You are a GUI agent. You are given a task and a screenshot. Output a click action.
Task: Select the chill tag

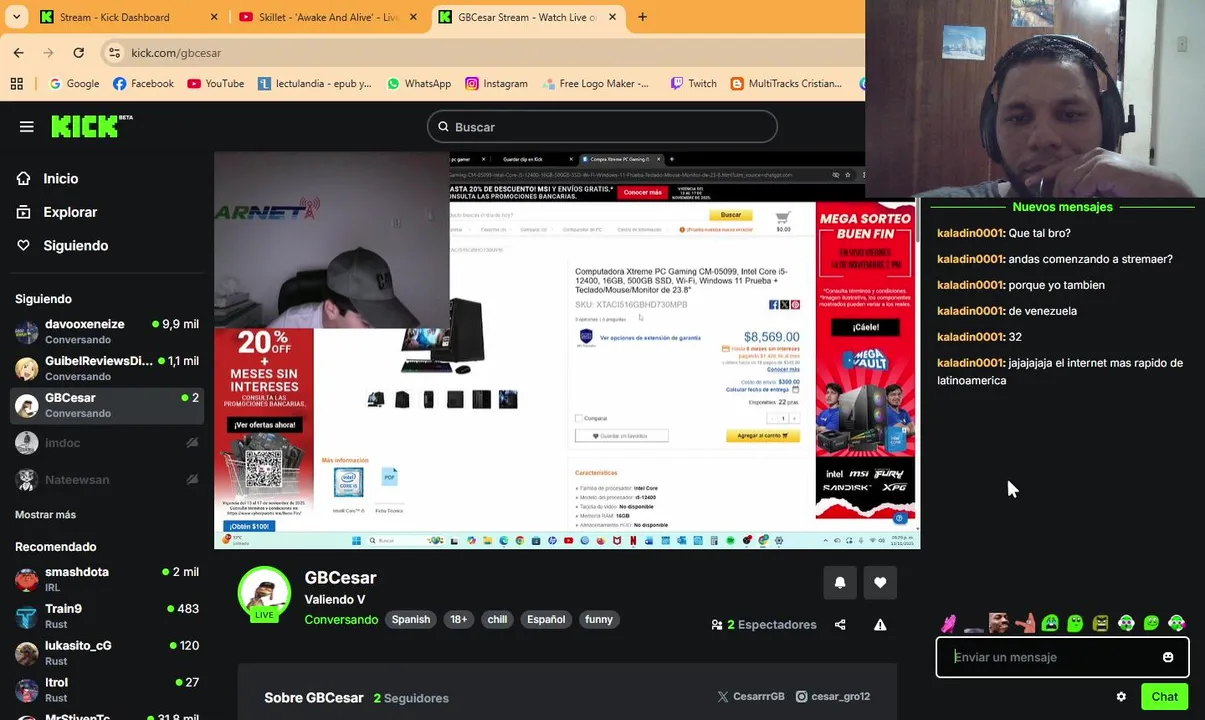point(497,619)
